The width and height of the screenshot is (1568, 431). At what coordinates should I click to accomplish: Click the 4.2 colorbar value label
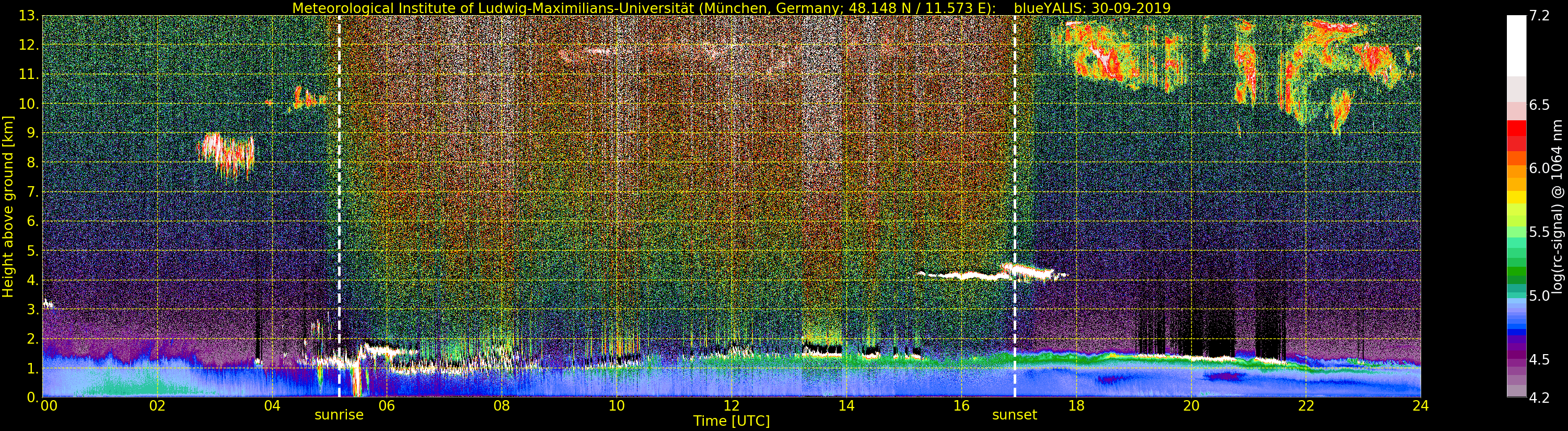pyautogui.click(x=1539, y=398)
